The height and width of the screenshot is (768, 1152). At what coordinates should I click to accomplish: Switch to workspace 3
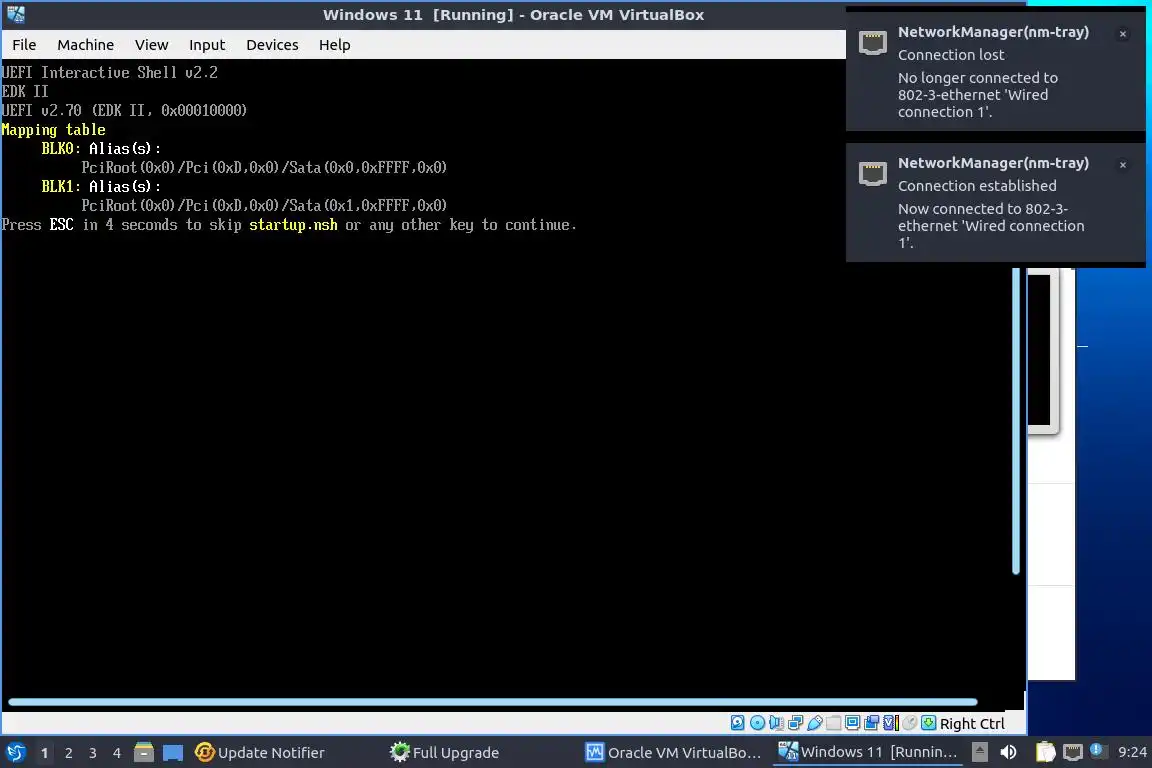click(93, 753)
